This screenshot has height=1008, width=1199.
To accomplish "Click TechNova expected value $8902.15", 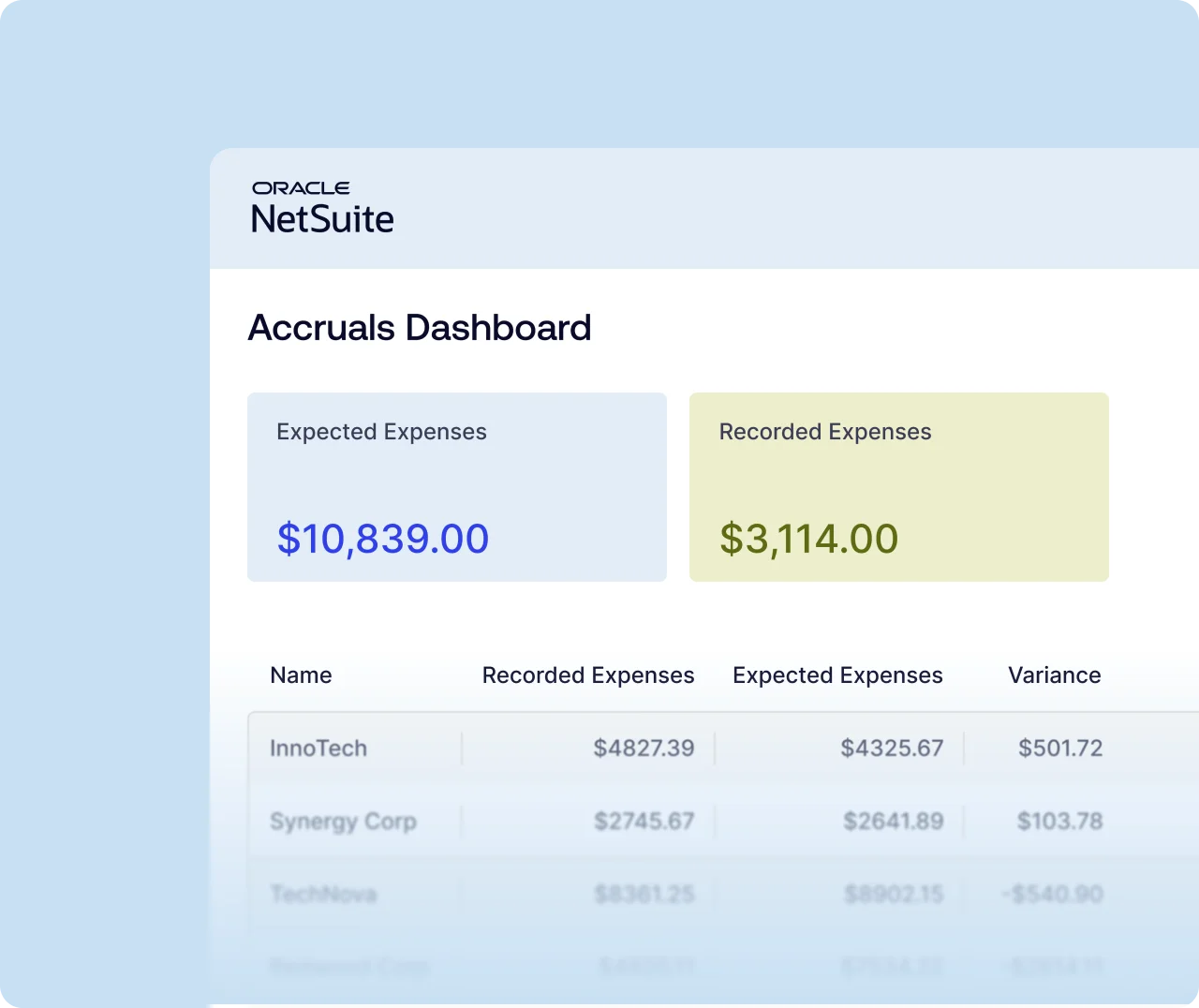I will coord(894,895).
